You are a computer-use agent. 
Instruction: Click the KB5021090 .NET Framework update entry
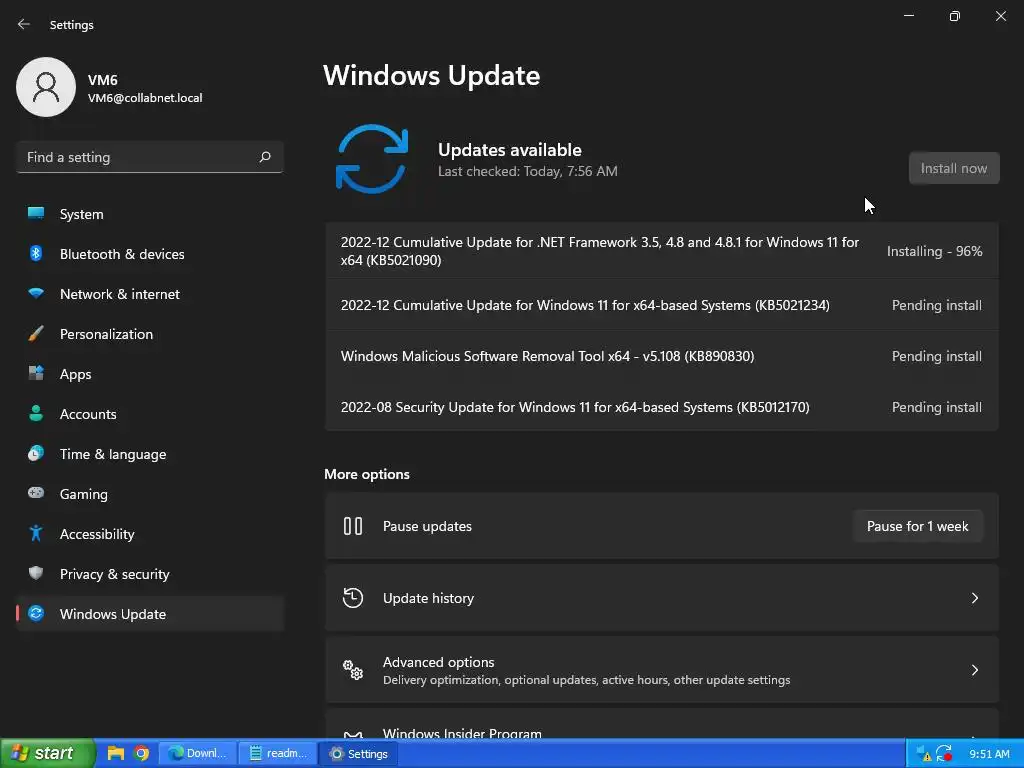point(662,251)
